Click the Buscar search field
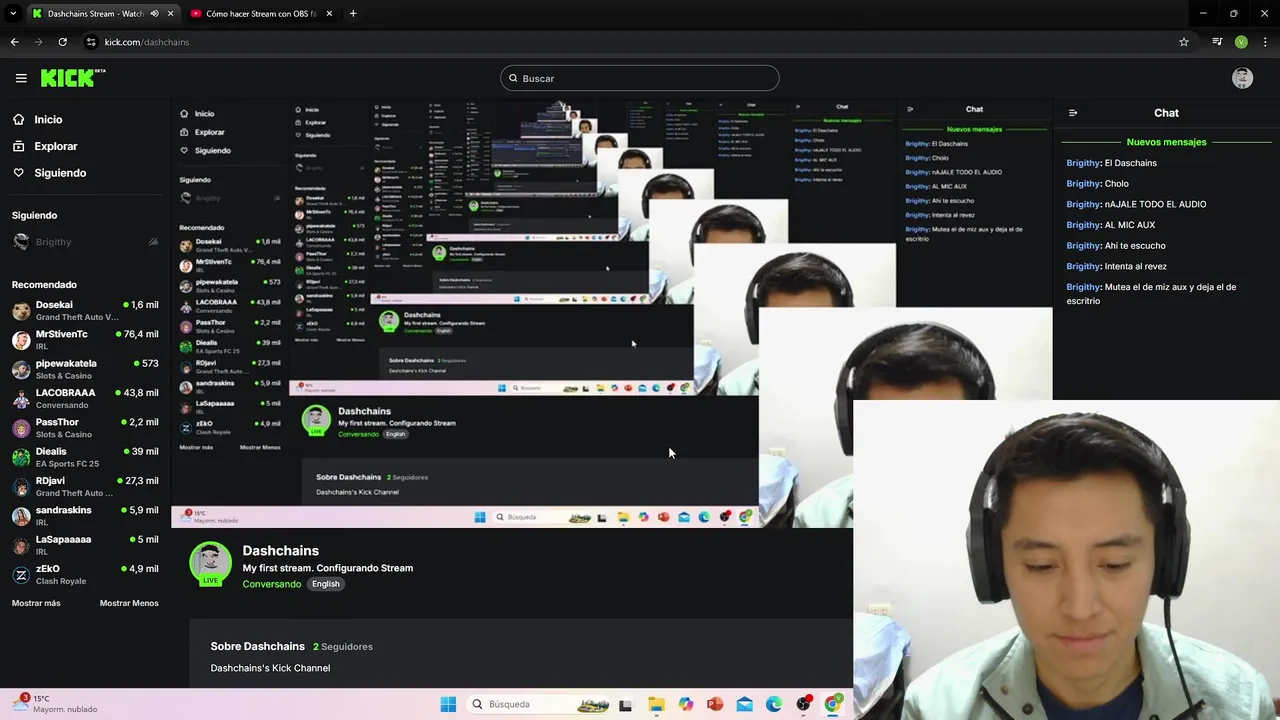Viewport: 1280px width, 720px height. (640, 78)
